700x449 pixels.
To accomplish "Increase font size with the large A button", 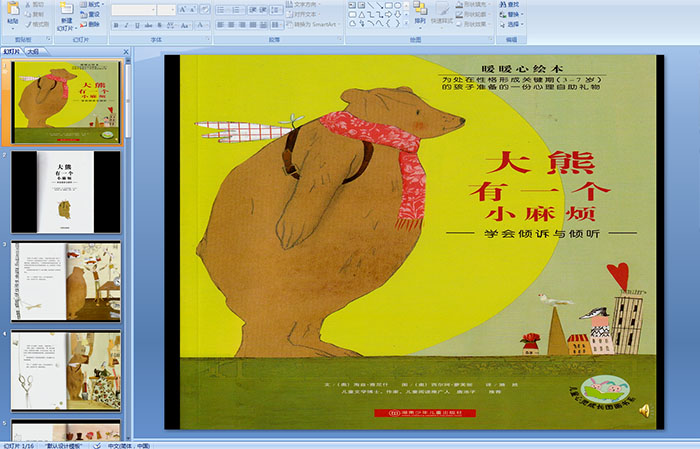I will (x=183, y=10).
